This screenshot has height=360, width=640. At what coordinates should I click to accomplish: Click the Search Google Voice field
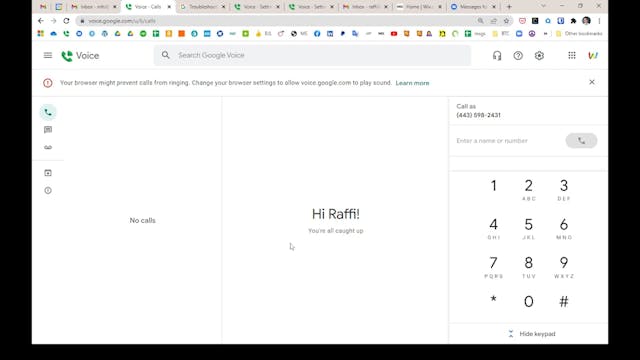coord(312,55)
